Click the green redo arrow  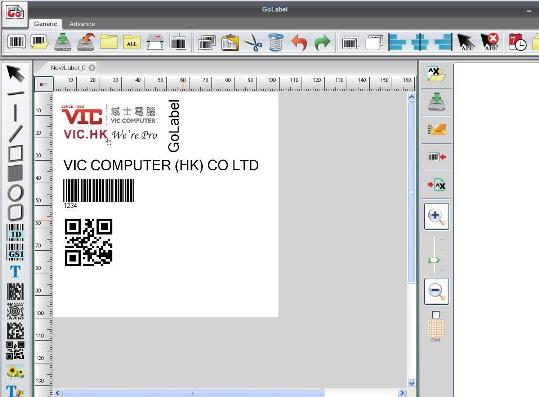(x=322, y=43)
